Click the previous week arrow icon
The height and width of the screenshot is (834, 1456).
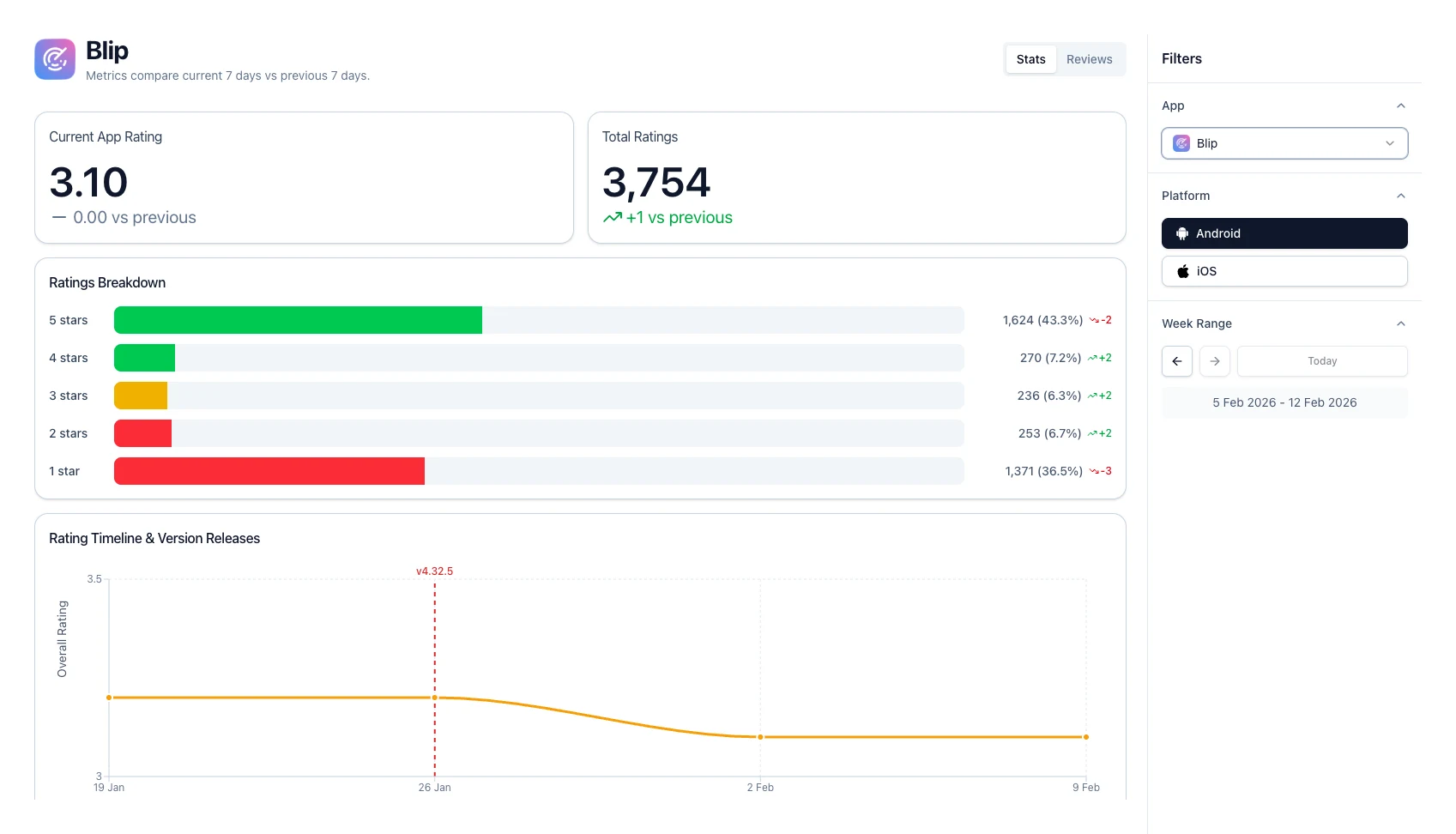(x=1177, y=361)
